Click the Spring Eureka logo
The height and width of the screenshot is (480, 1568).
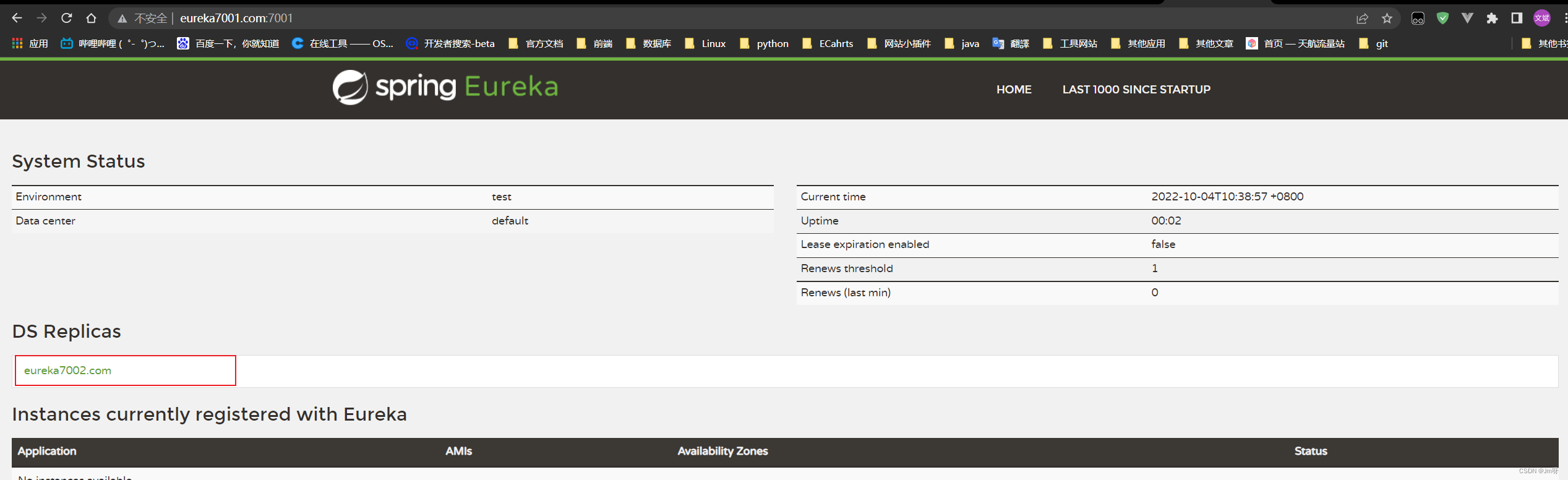[445, 87]
